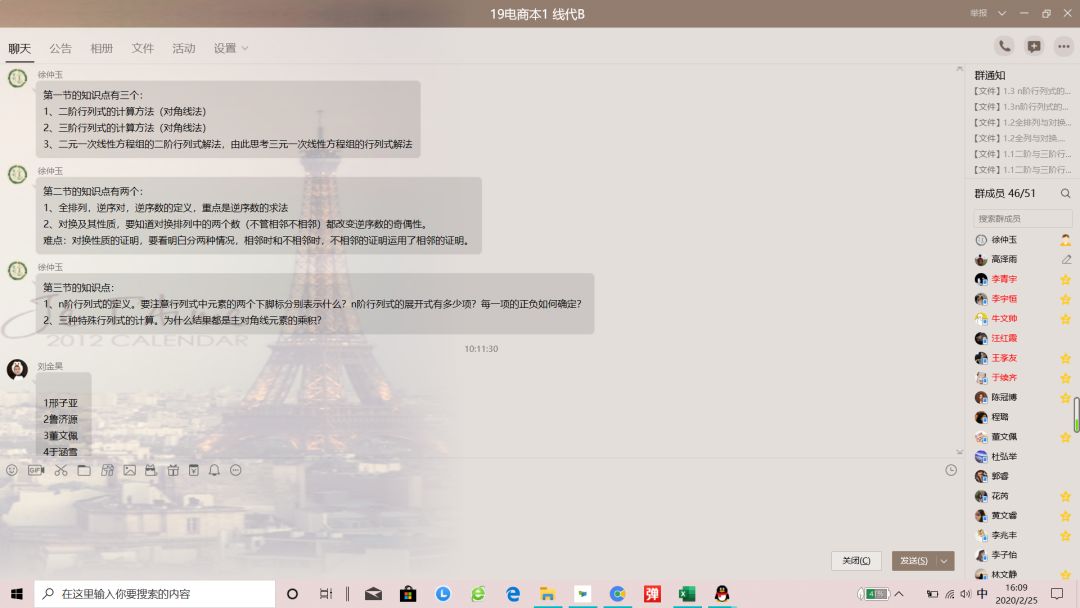This screenshot has height=608, width=1080.
Task: Switch to the 相册 album tab
Action: point(102,48)
